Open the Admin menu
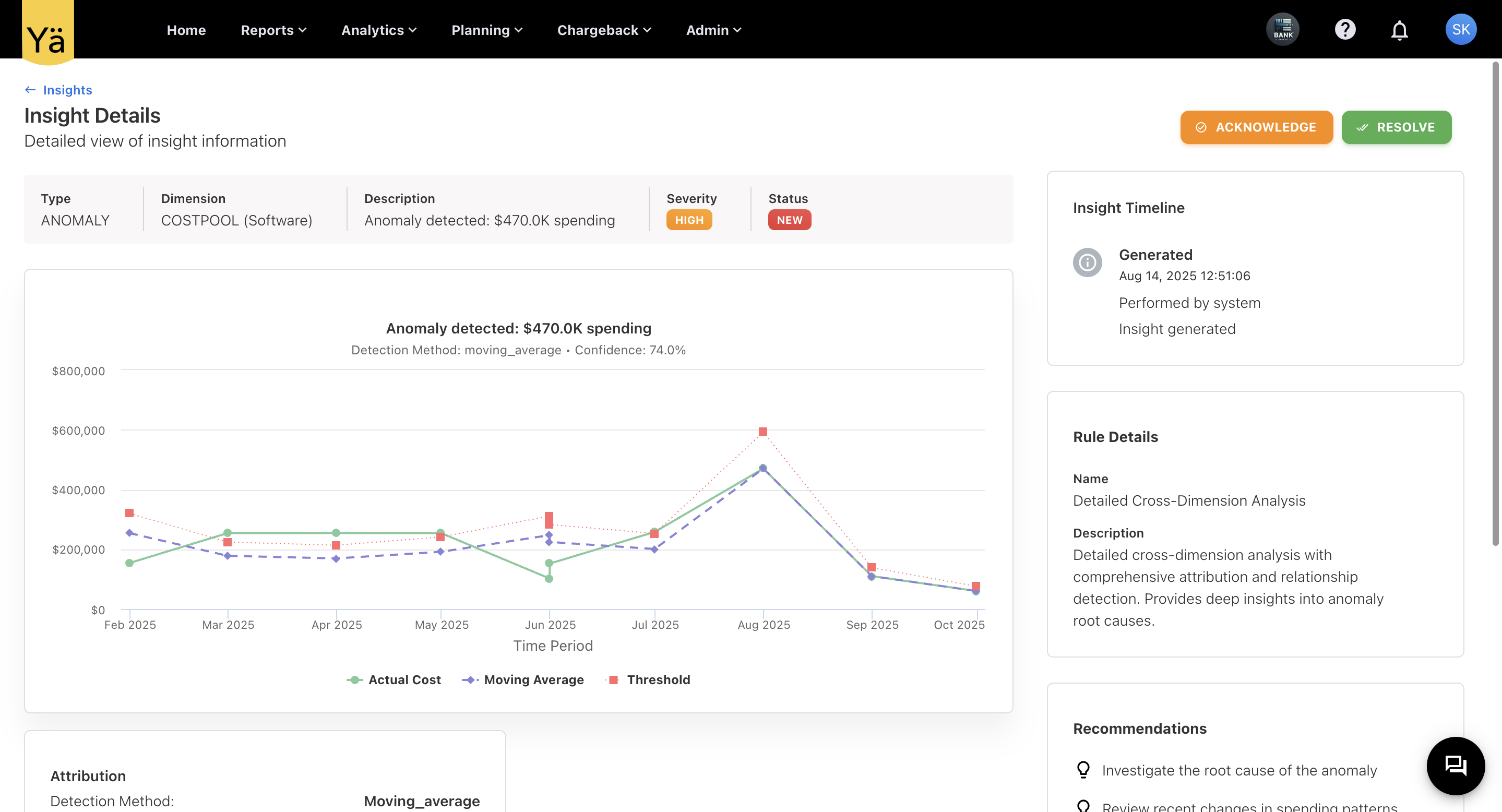This screenshot has height=812, width=1502. click(712, 30)
